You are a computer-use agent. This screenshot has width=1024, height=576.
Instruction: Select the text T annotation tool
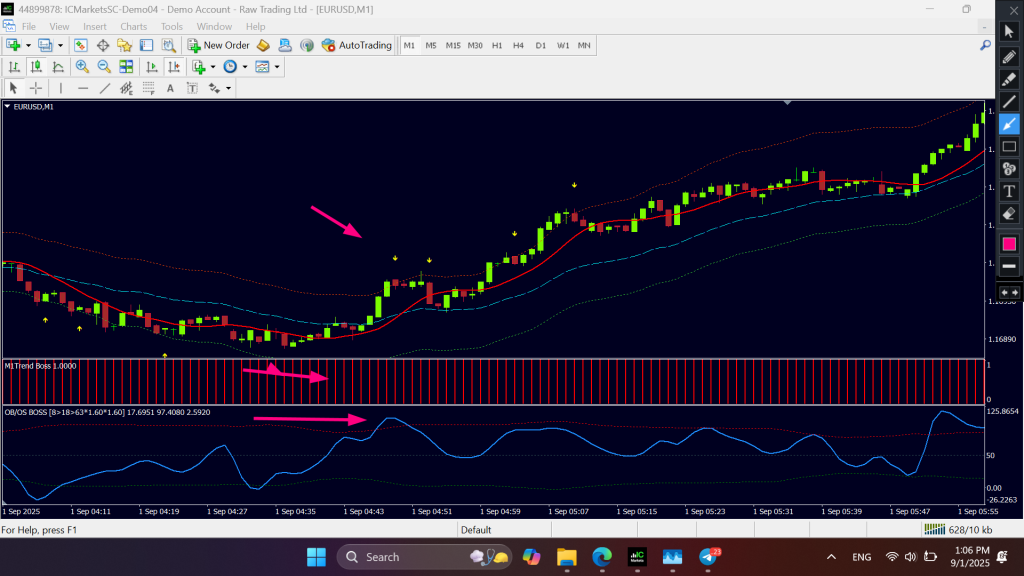1009,191
